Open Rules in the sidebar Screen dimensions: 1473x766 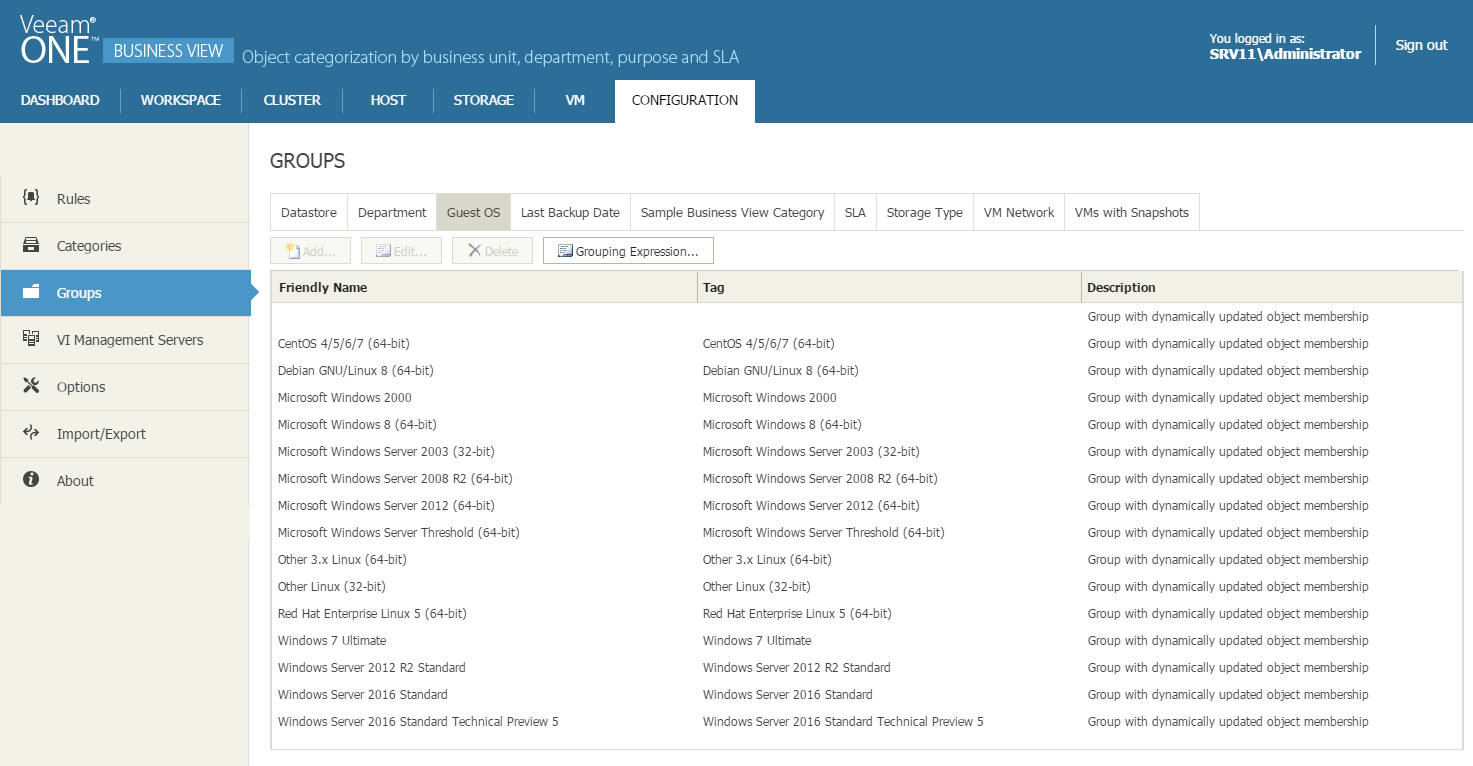pos(125,198)
